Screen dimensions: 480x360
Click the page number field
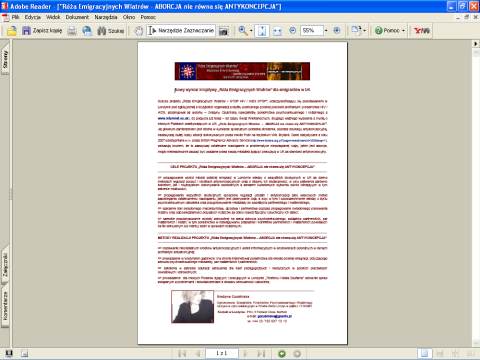[222, 353]
